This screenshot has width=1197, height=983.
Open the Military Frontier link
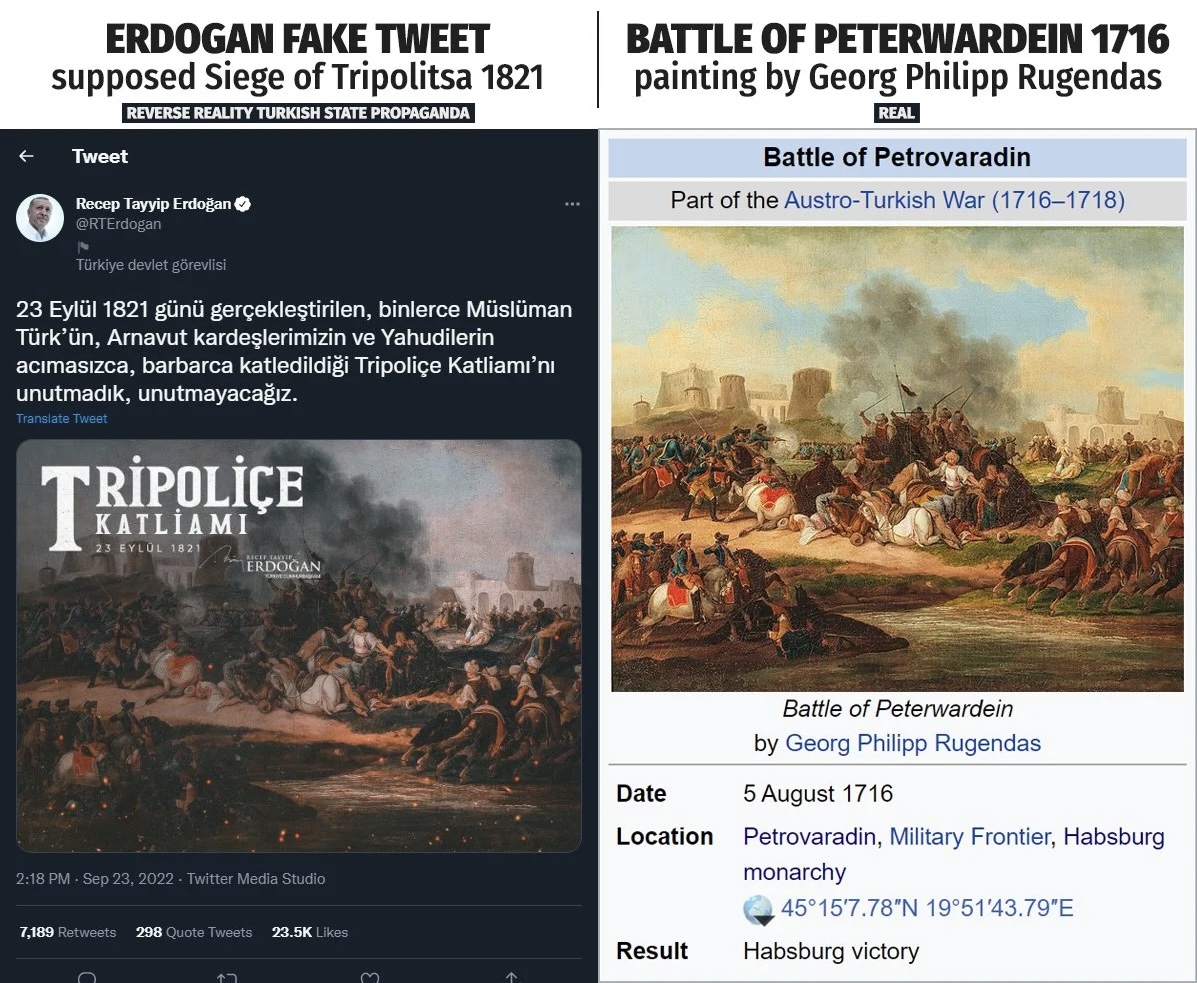970,836
